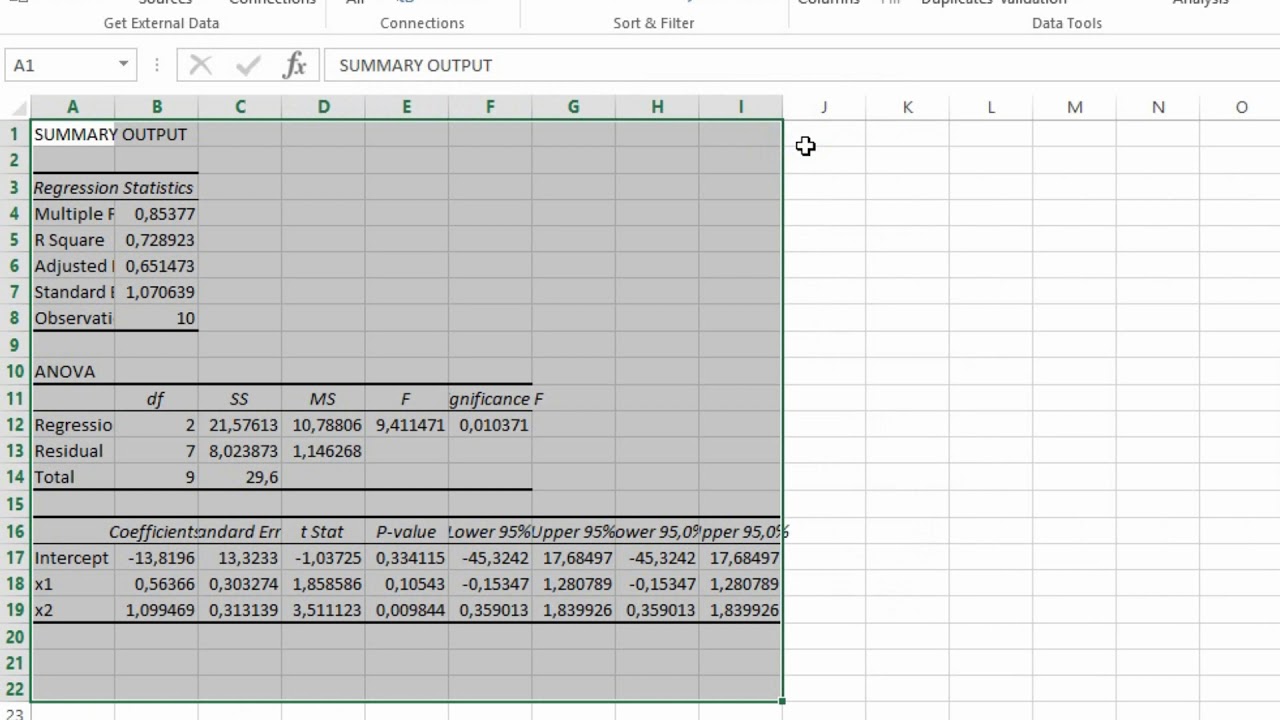This screenshot has height=720, width=1280.
Task: Click the df column heading cell
Action: coord(156,399)
